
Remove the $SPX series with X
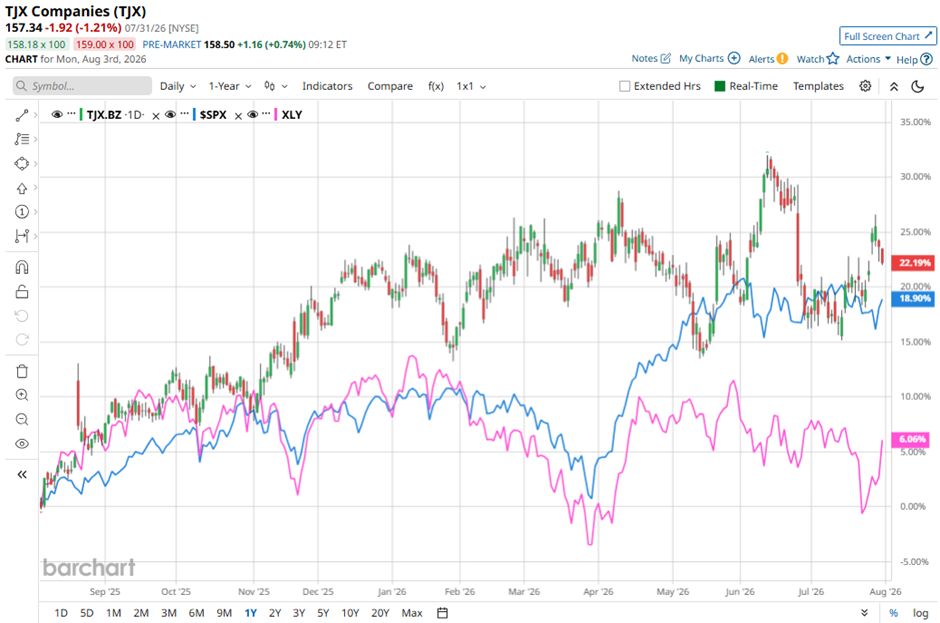[238, 116]
